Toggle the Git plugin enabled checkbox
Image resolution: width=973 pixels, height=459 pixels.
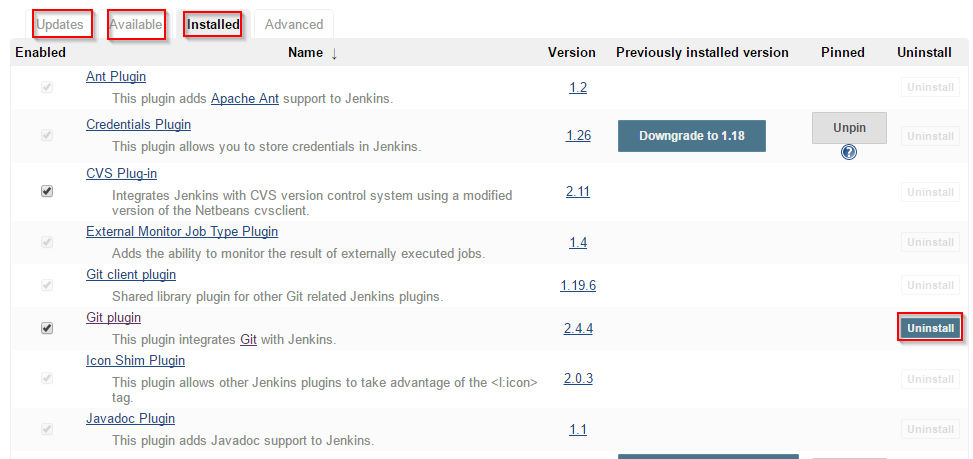coord(47,328)
